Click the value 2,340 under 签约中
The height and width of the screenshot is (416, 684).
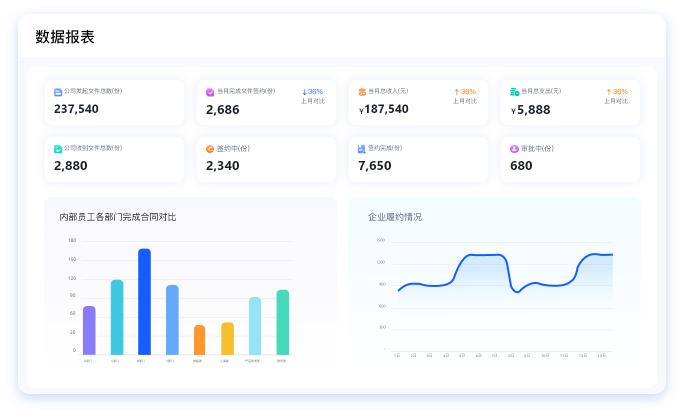222,166
